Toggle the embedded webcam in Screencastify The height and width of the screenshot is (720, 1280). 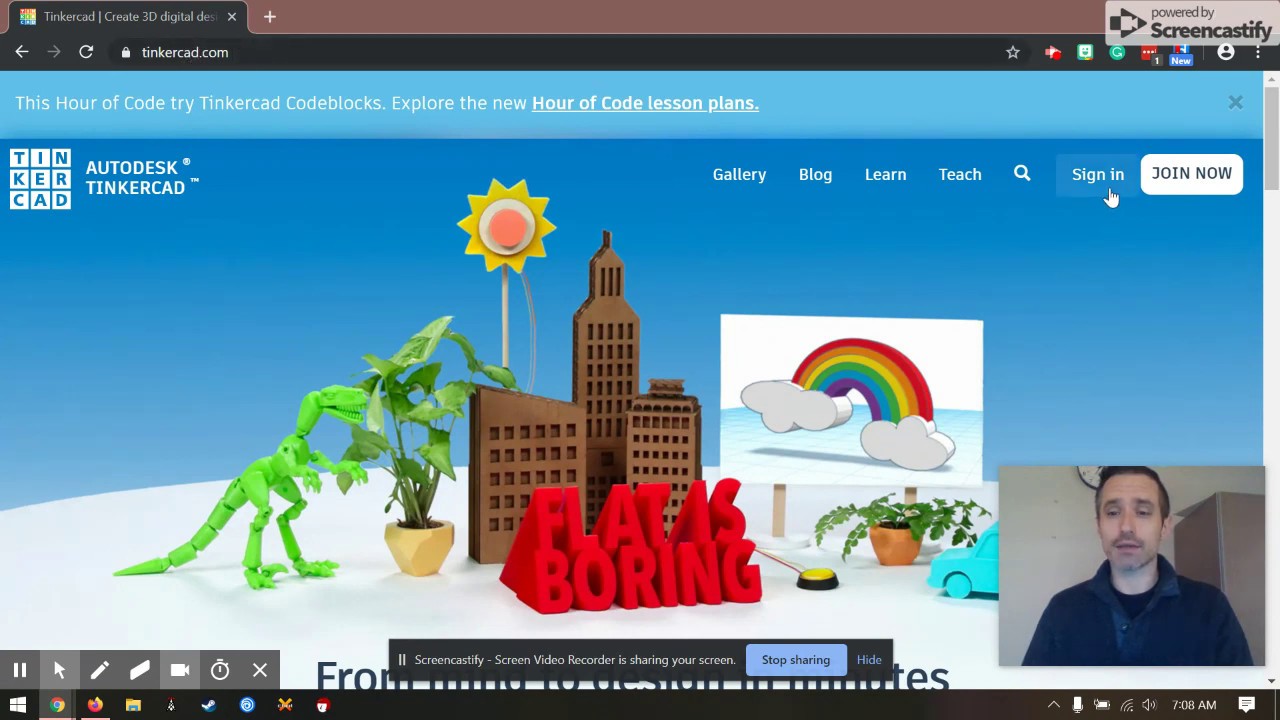point(180,670)
